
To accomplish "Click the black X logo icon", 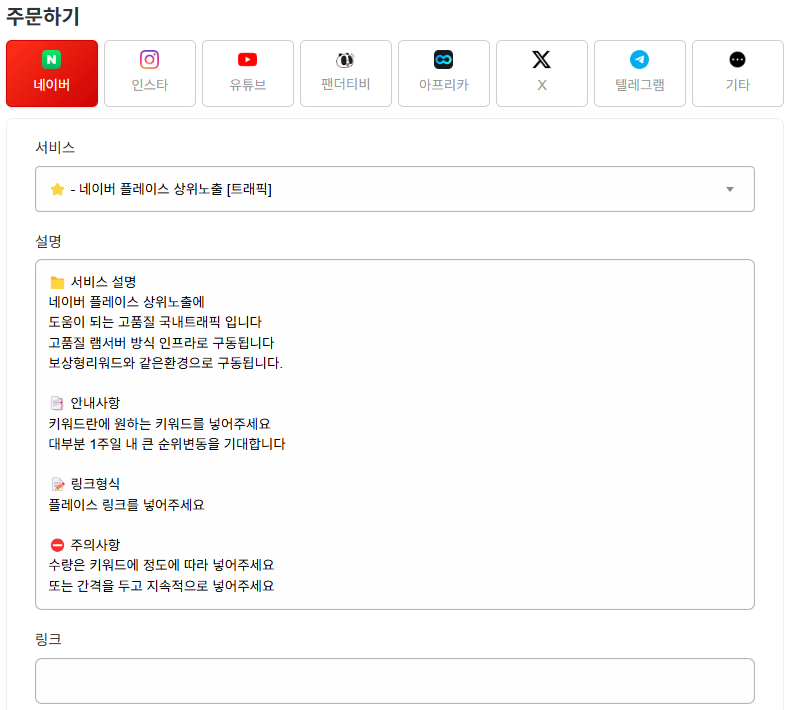I will point(541,60).
